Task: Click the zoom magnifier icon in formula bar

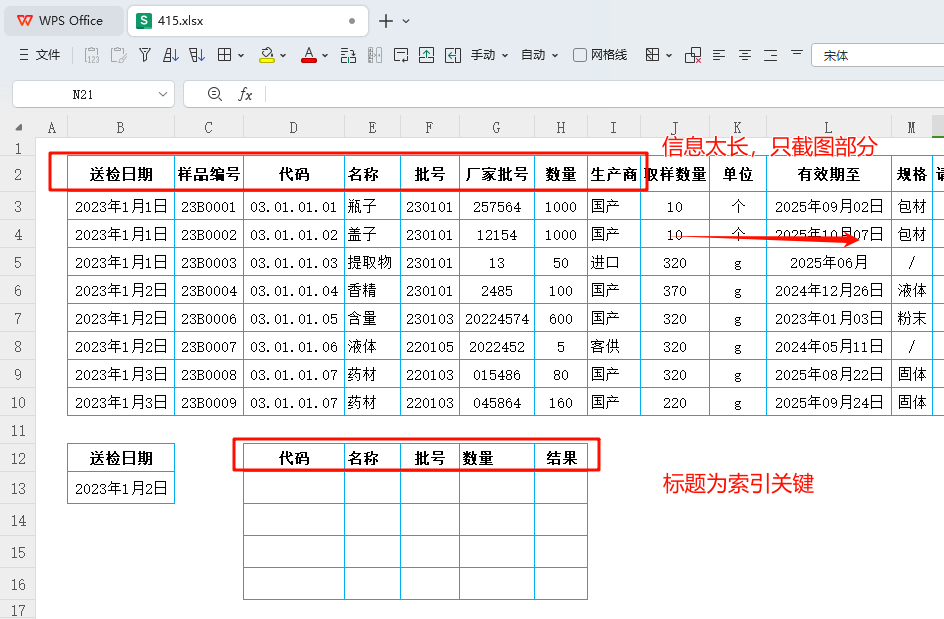Action: [x=214, y=94]
